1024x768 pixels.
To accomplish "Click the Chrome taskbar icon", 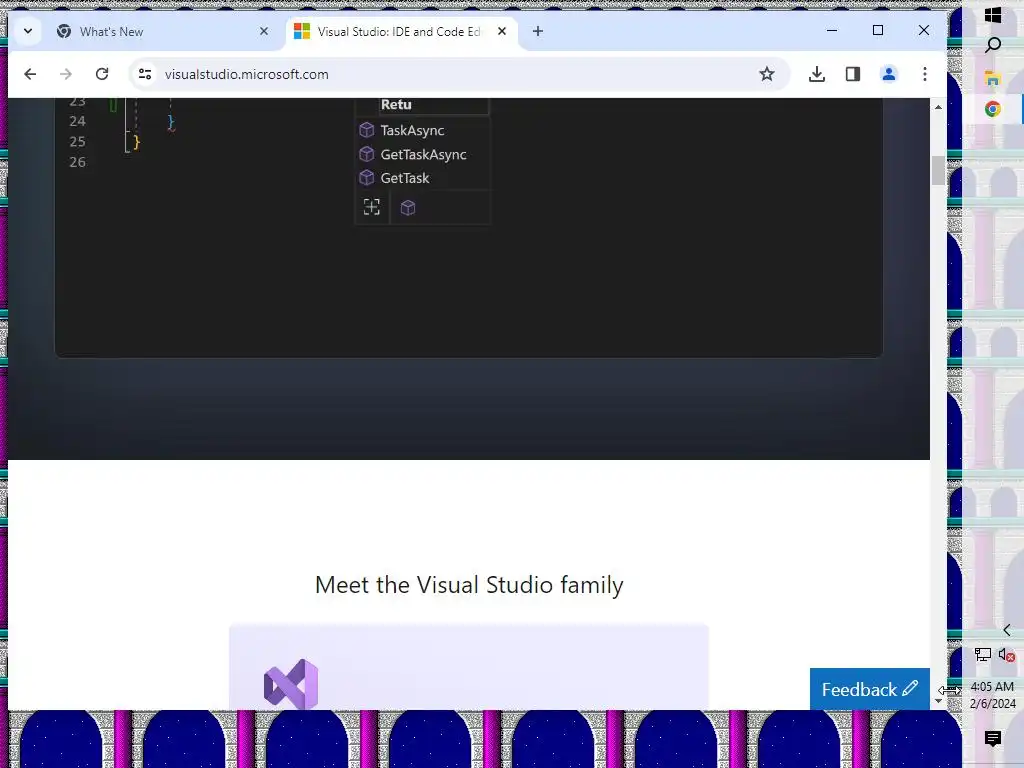I will point(993,109).
